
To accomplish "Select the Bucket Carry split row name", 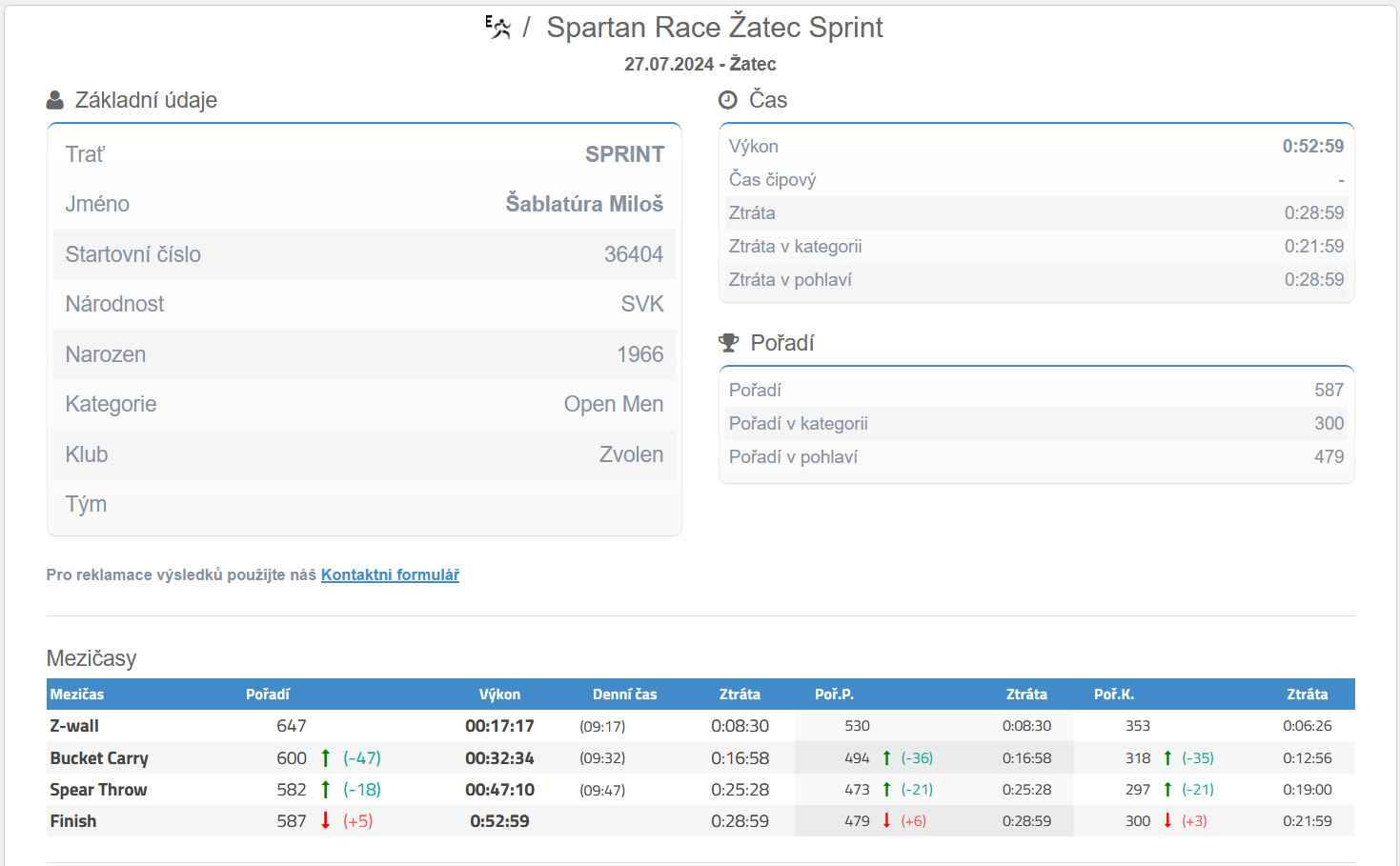I will [99, 758].
